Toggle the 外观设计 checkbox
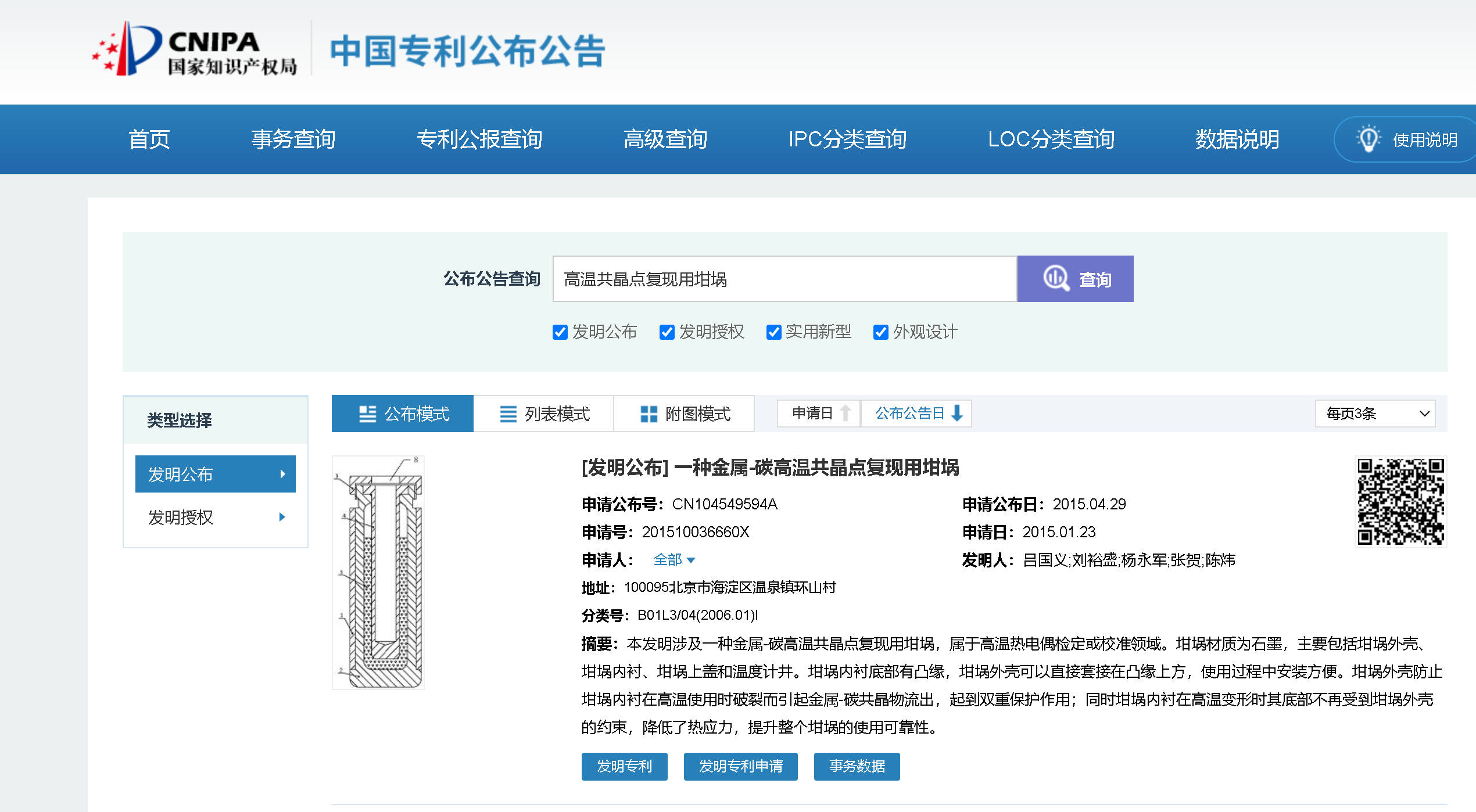The image size is (1476, 812). tap(880, 332)
